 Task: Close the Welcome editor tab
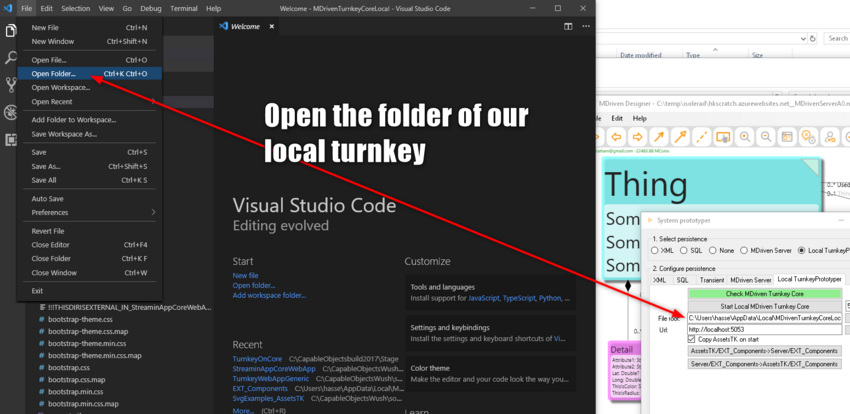pyautogui.click(x=272, y=26)
